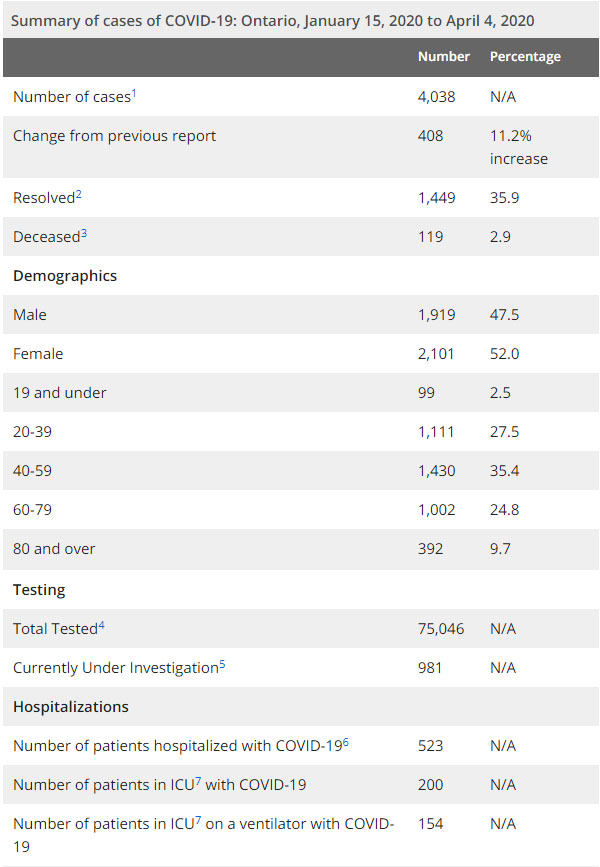This screenshot has height=867, width=600.
Task: Click the Hospitalizations section heading
Action: [x=71, y=707]
